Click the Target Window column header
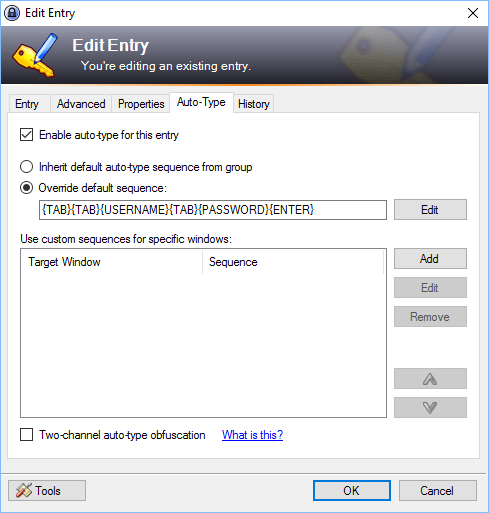The image size is (489, 513). tap(112, 262)
